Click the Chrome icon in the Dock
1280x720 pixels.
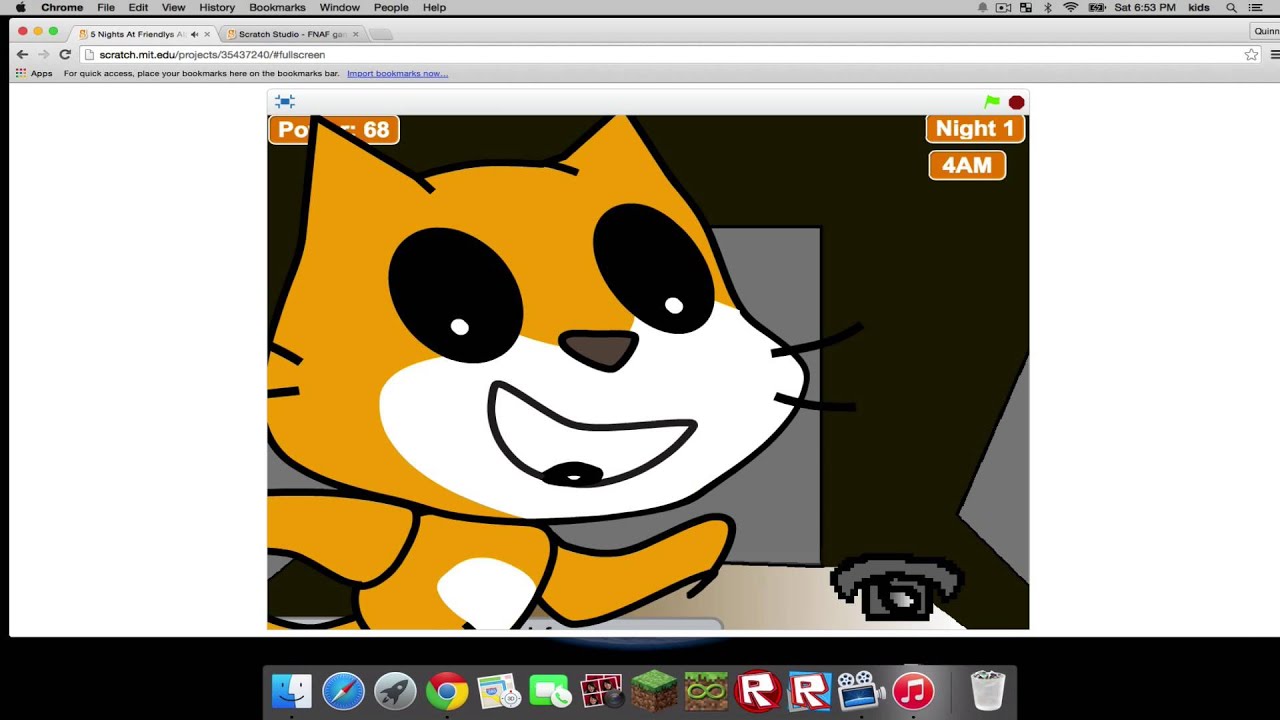point(447,691)
